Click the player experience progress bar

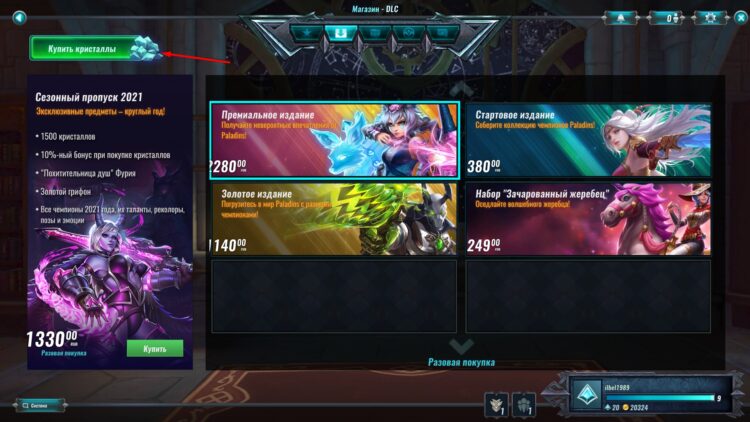(x=660, y=398)
